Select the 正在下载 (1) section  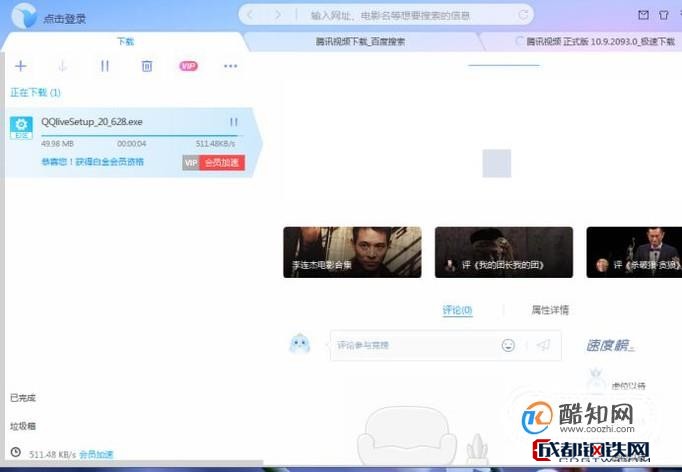[x=36, y=92]
